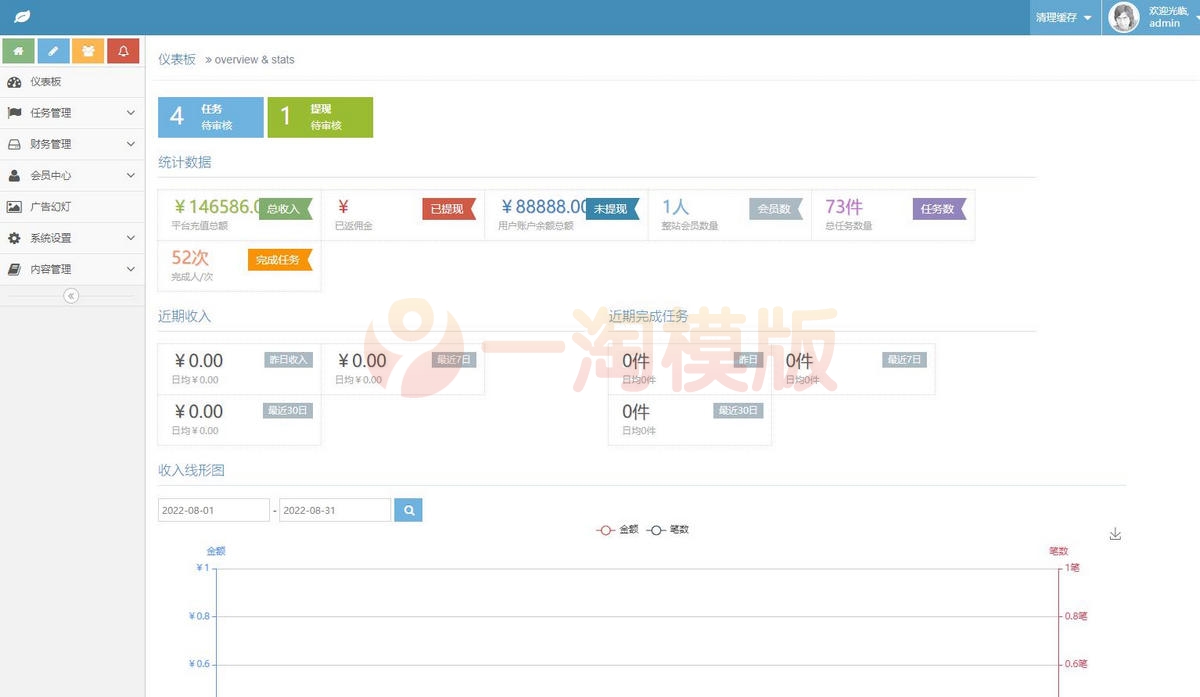Image resolution: width=1200 pixels, height=697 pixels.
Task: Click the 最近30日 tag under 近期收入
Action: 288,411
